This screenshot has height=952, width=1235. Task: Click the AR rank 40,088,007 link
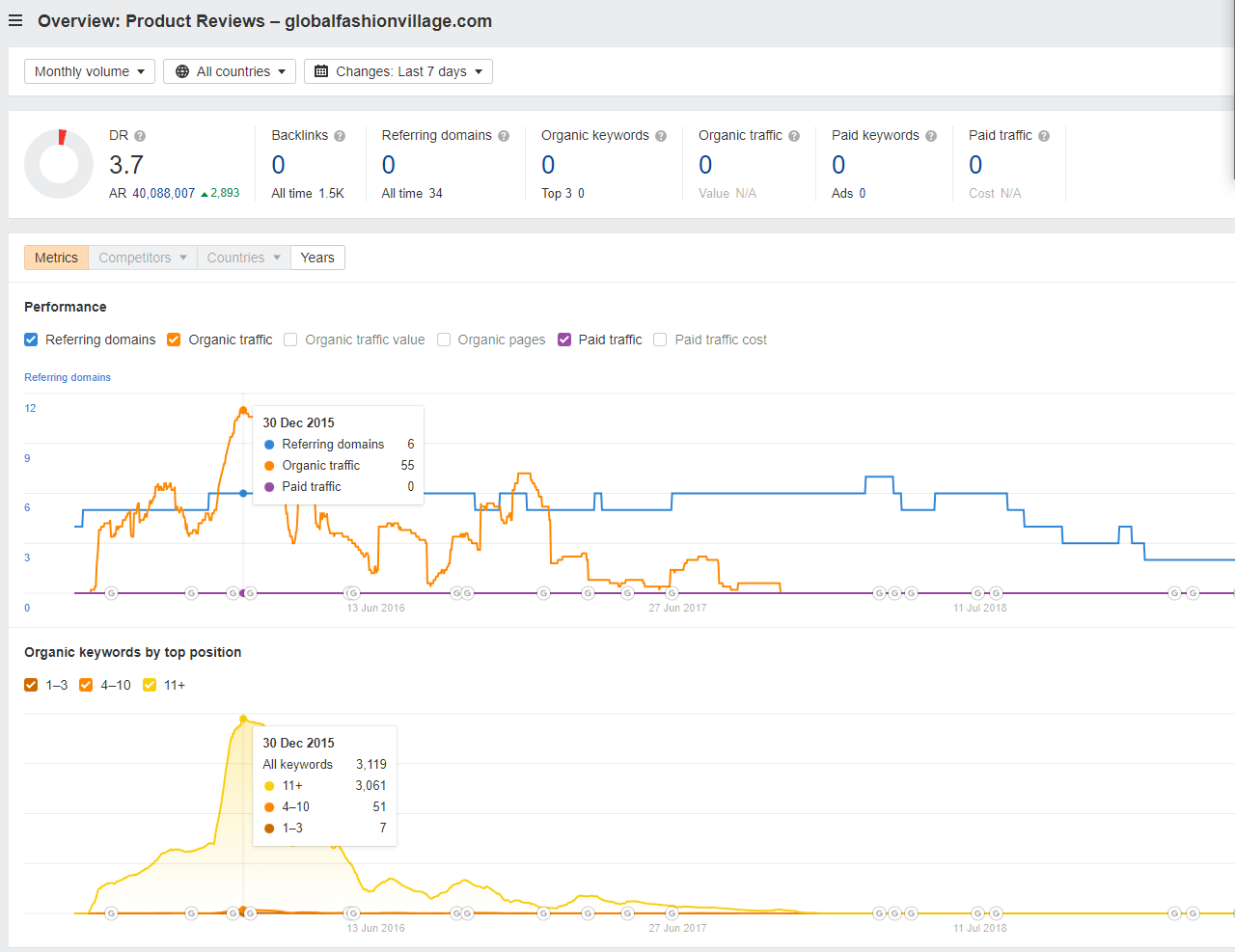[x=163, y=193]
